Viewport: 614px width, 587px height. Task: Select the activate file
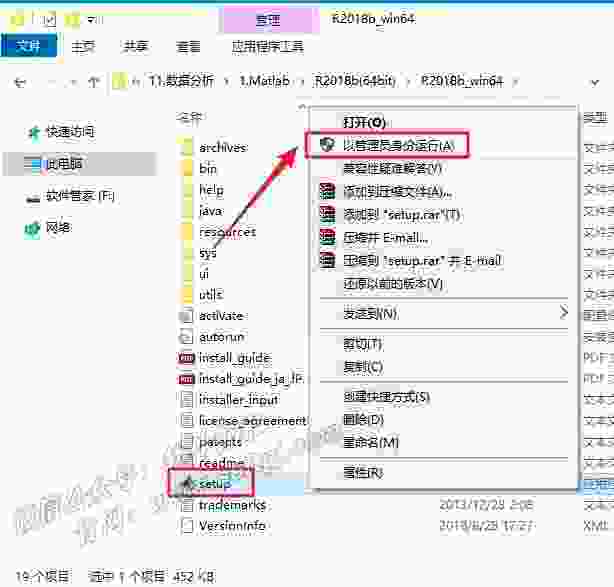(x=221, y=316)
